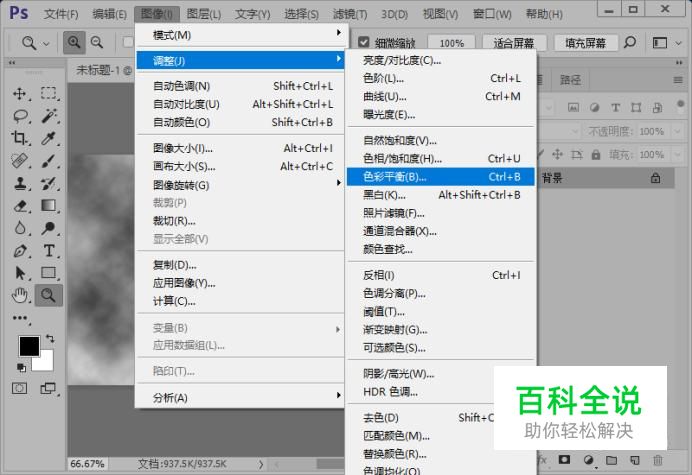Choose 色彩平衡(B)... from the menu

point(440,177)
